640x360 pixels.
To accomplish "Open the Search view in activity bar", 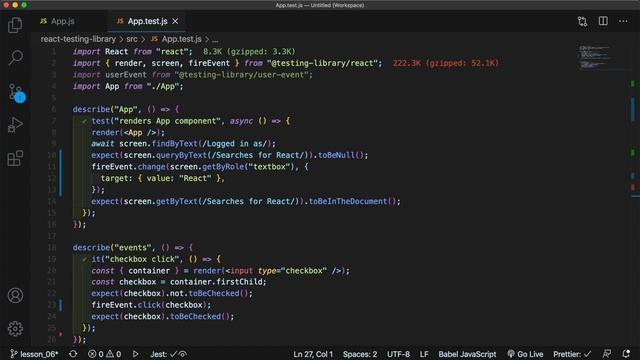I will (15, 58).
